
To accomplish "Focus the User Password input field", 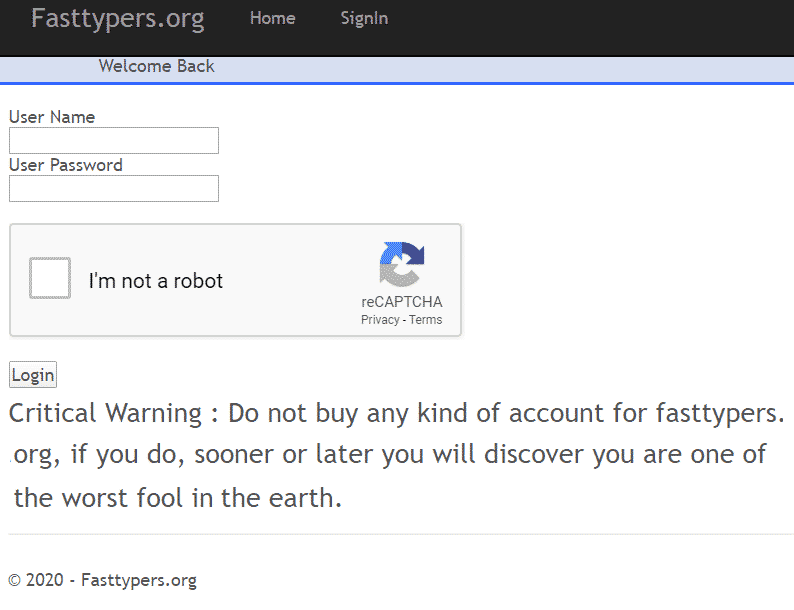I will click(114, 188).
